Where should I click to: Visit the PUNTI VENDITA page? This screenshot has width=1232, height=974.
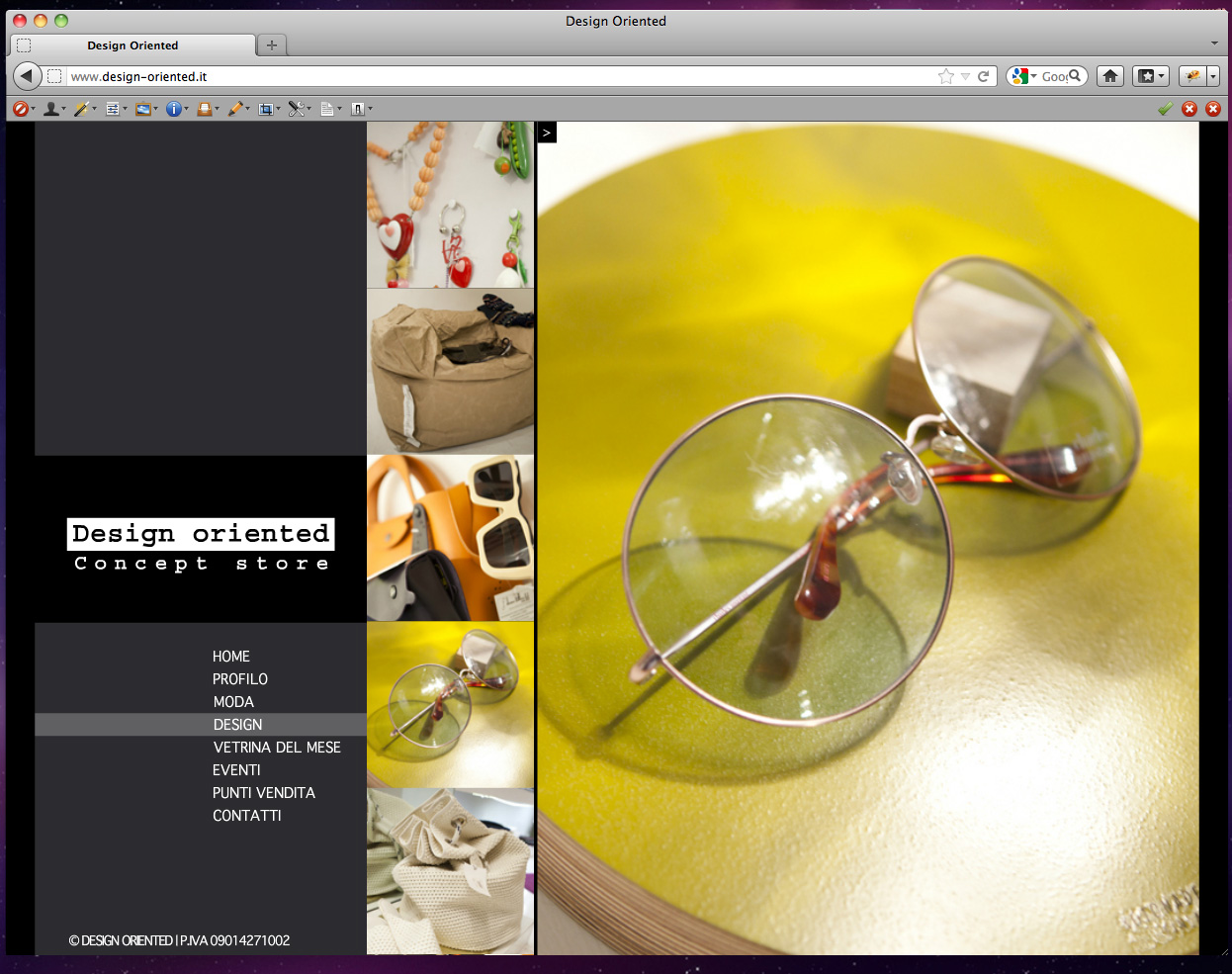[264, 793]
